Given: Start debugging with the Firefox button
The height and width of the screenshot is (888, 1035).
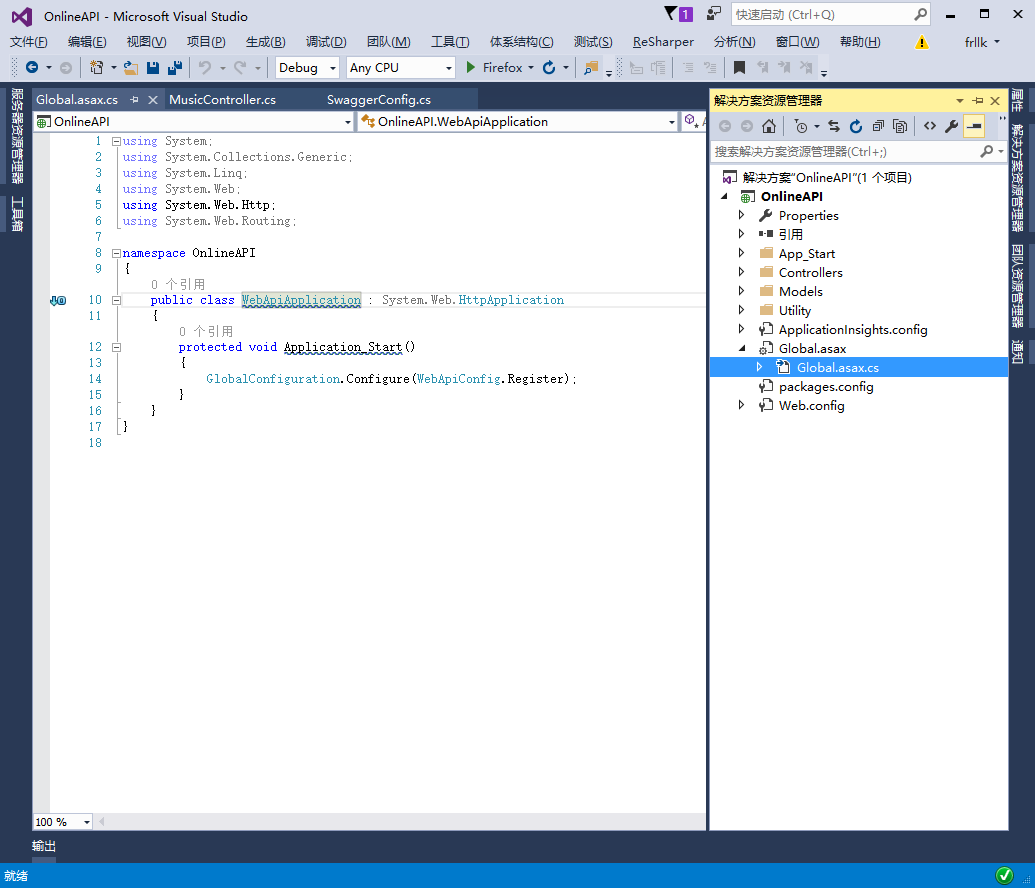Looking at the screenshot, I should [x=494, y=68].
